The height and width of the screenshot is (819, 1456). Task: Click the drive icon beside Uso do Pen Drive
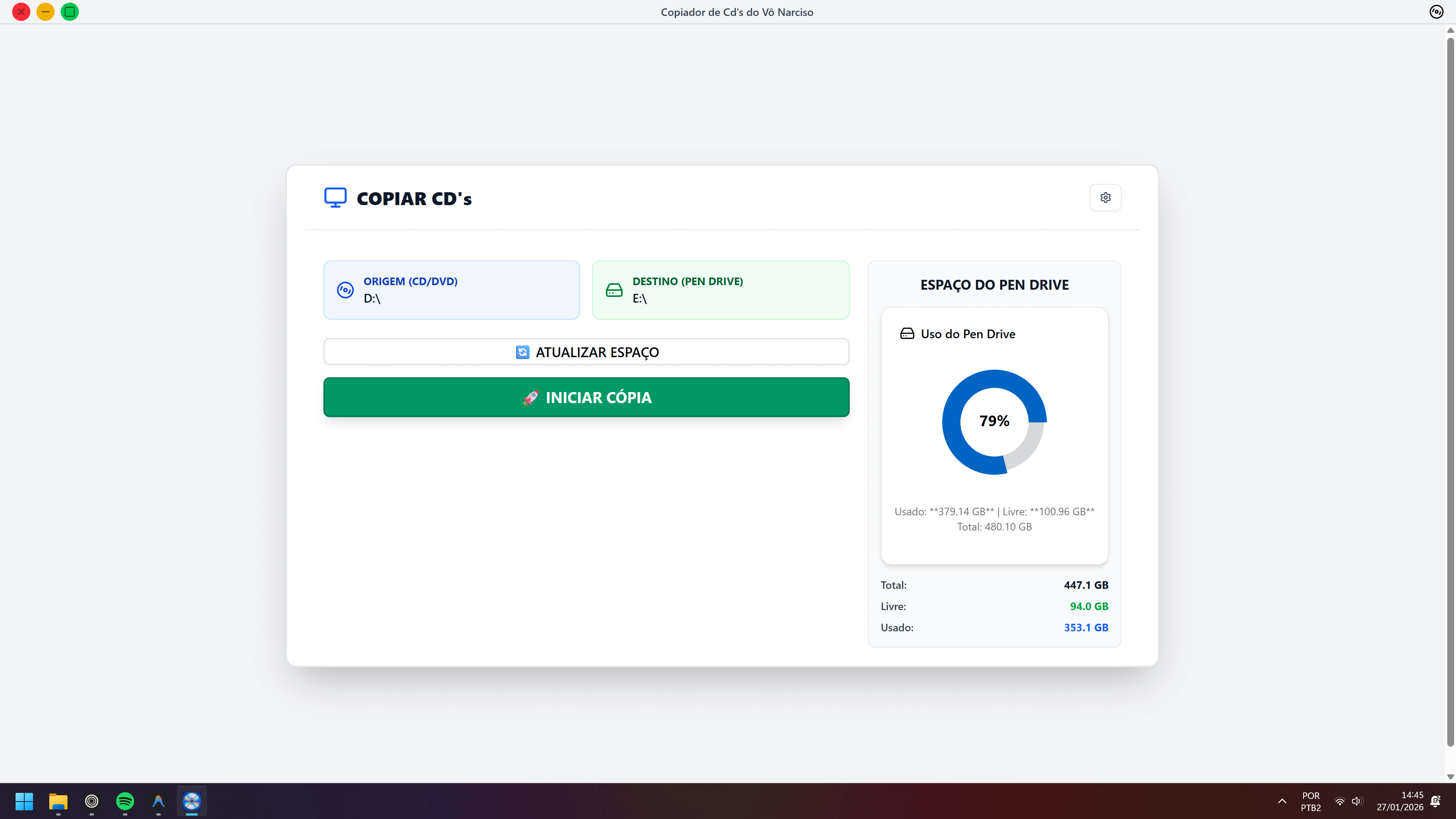coord(907,334)
